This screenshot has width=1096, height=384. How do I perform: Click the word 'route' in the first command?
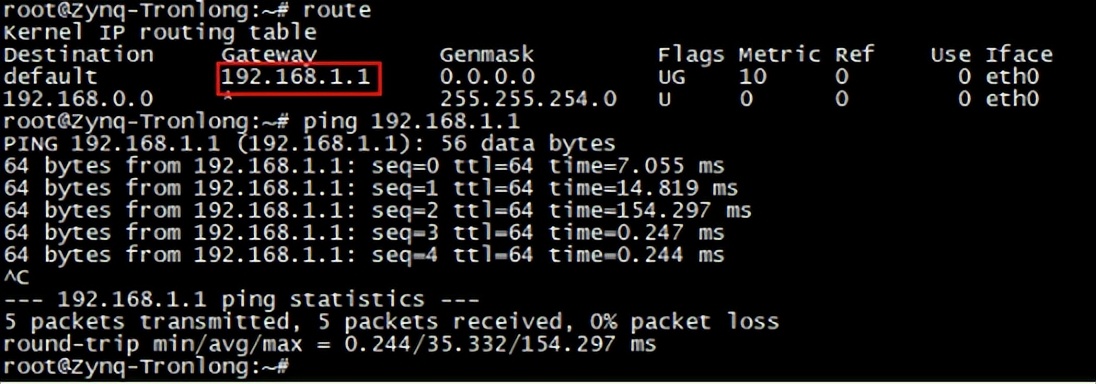coord(337,10)
